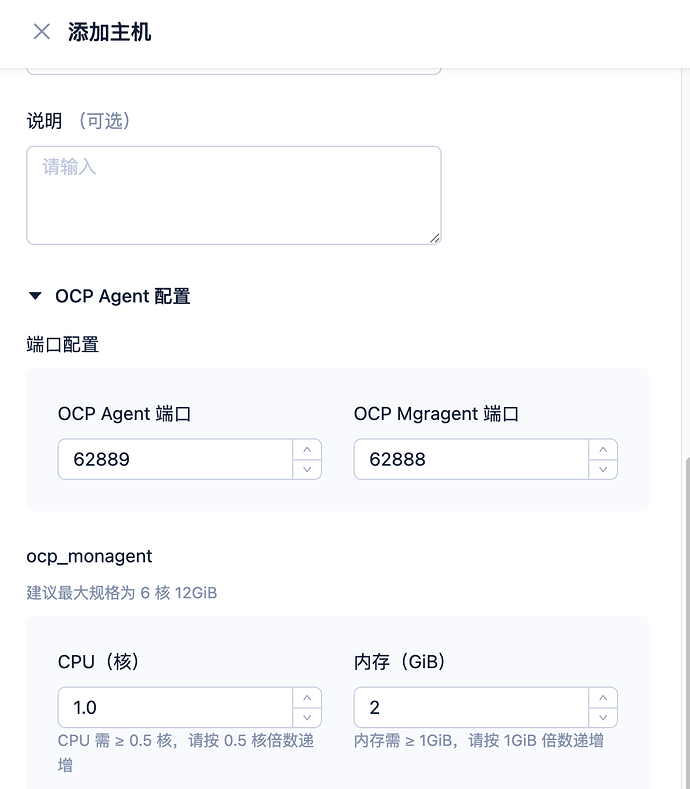Increase OCP Mgragent 端口 with up arrow

(603, 449)
